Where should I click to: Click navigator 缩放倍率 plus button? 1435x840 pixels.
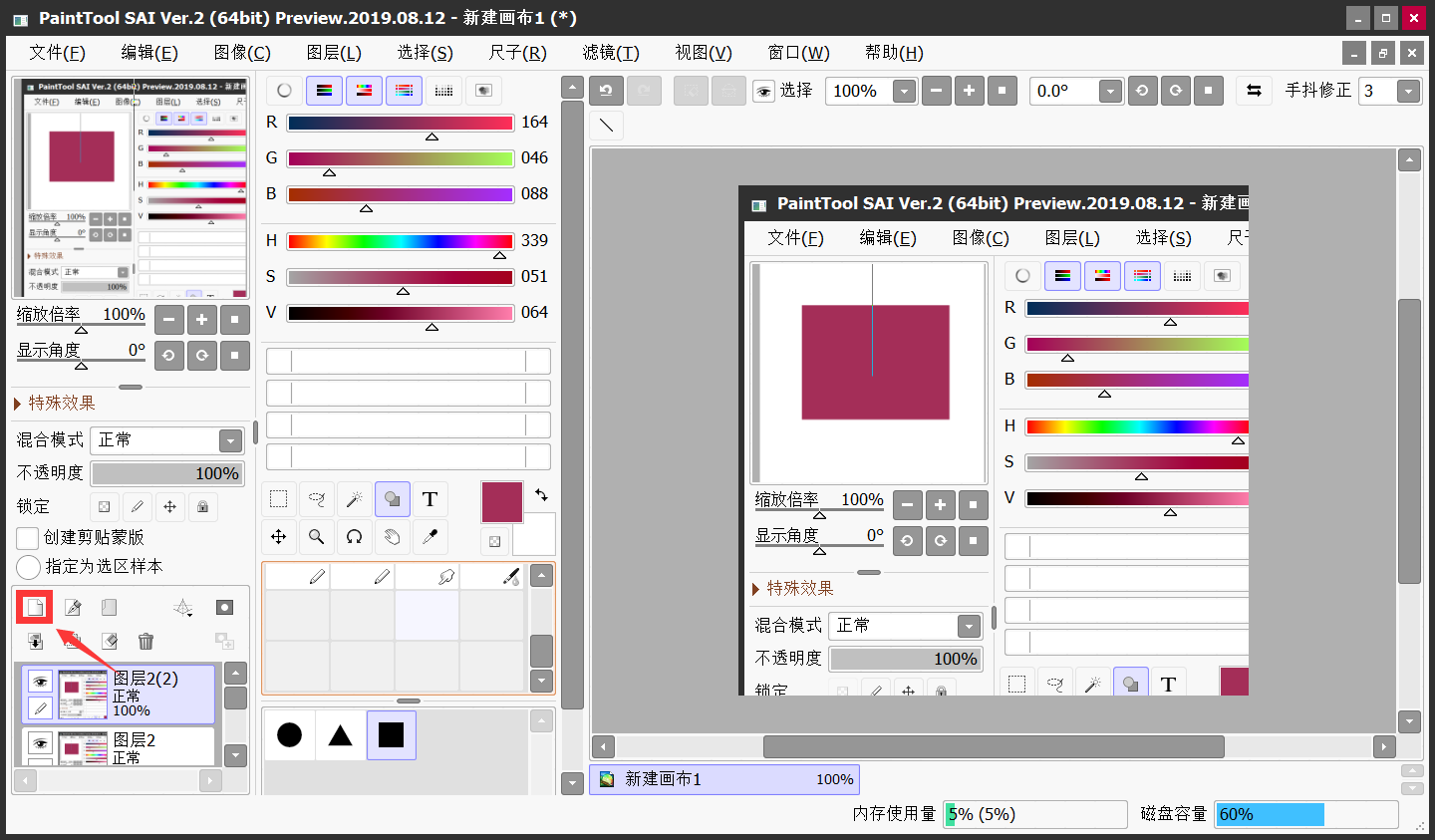pos(201,320)
